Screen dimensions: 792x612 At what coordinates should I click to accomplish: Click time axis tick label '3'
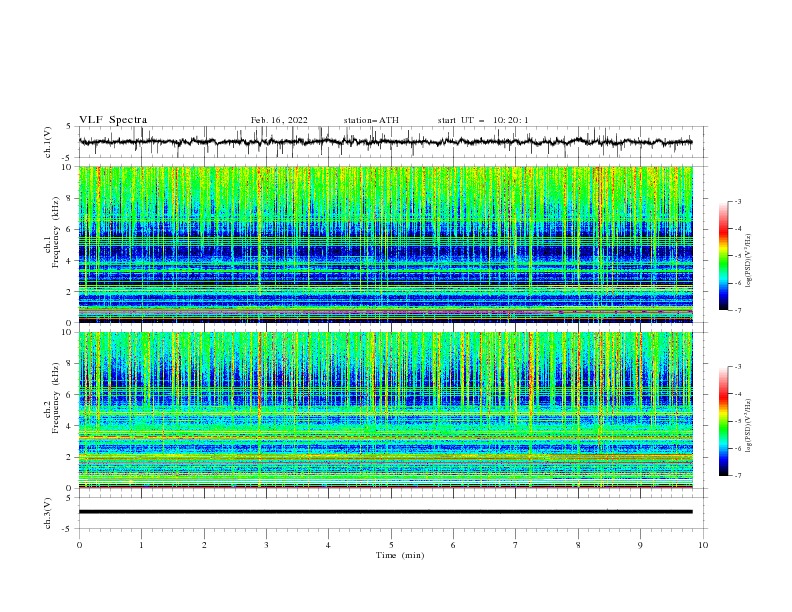(x=266, y=545)
